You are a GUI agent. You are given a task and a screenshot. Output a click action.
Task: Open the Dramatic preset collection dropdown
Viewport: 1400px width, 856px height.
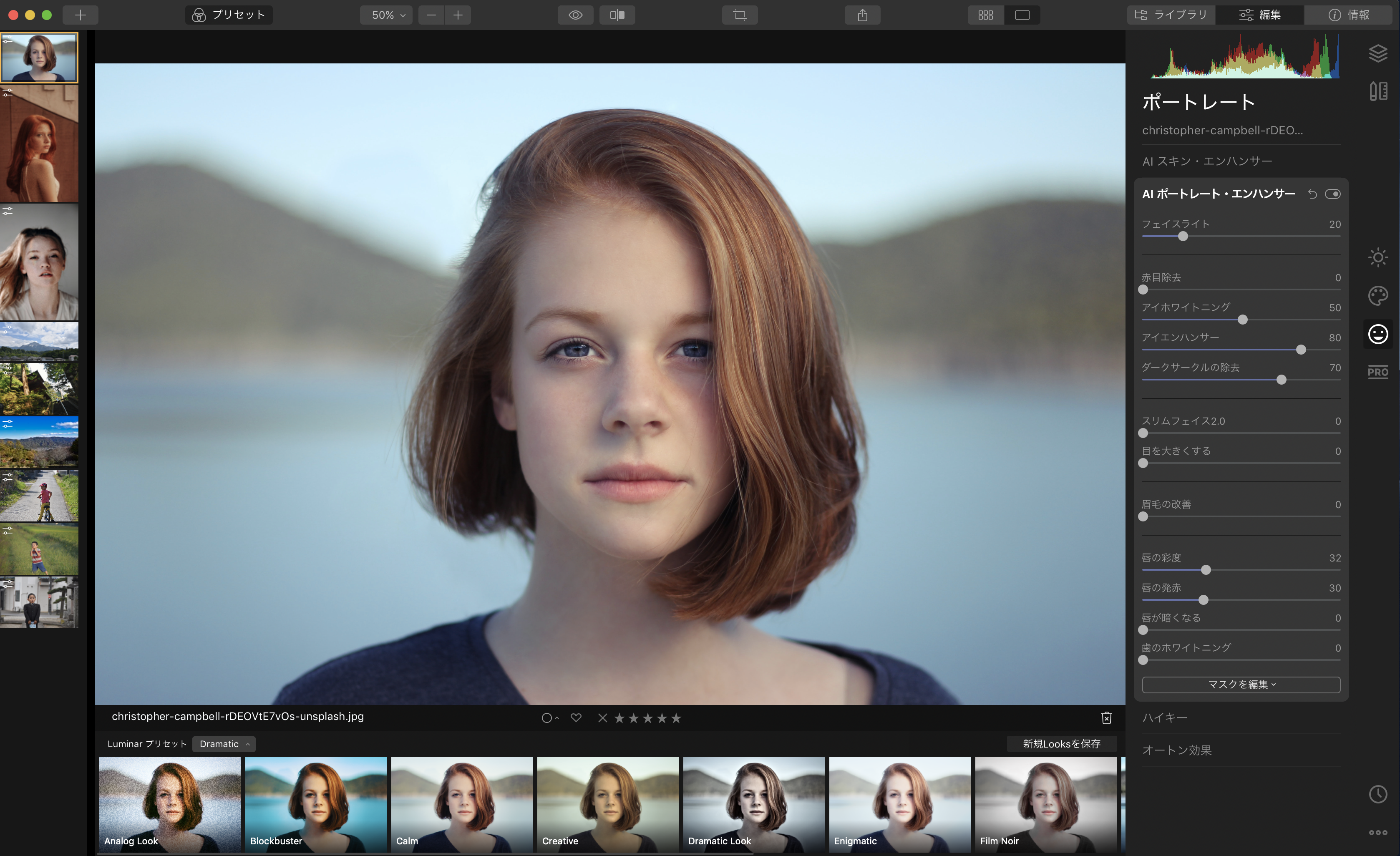(x=224, y=744)
